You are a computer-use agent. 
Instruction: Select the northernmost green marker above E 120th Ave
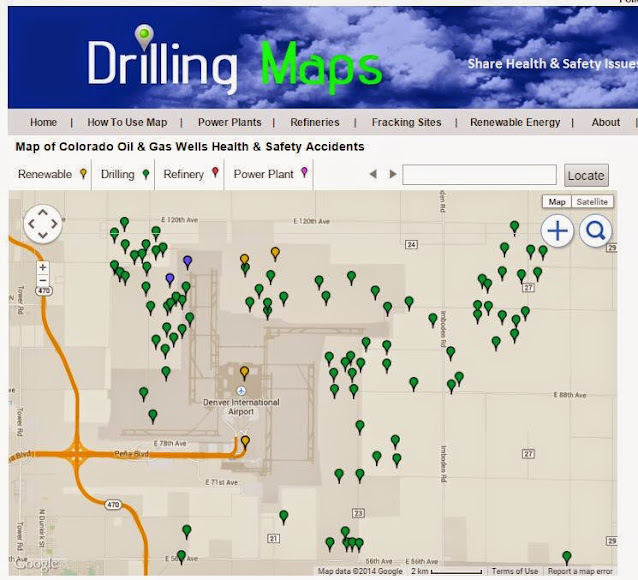pos(125,224)
